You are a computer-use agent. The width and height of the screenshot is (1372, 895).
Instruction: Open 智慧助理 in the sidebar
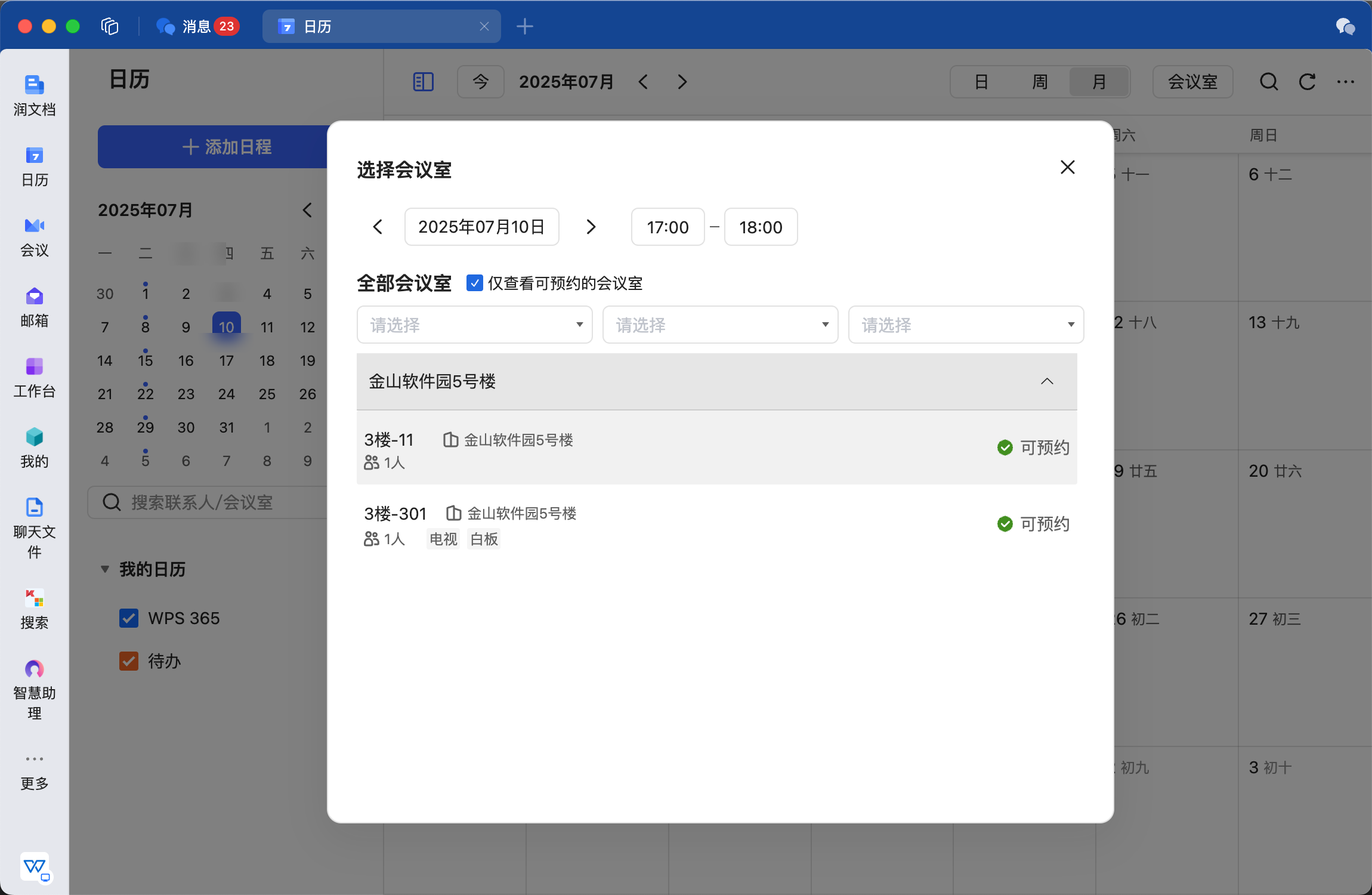(35, 690)
